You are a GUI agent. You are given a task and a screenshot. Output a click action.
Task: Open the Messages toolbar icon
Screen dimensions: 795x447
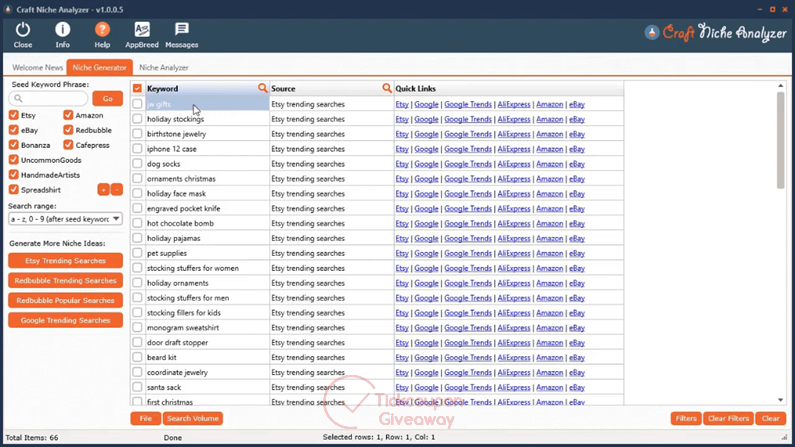tap(182, 29)
